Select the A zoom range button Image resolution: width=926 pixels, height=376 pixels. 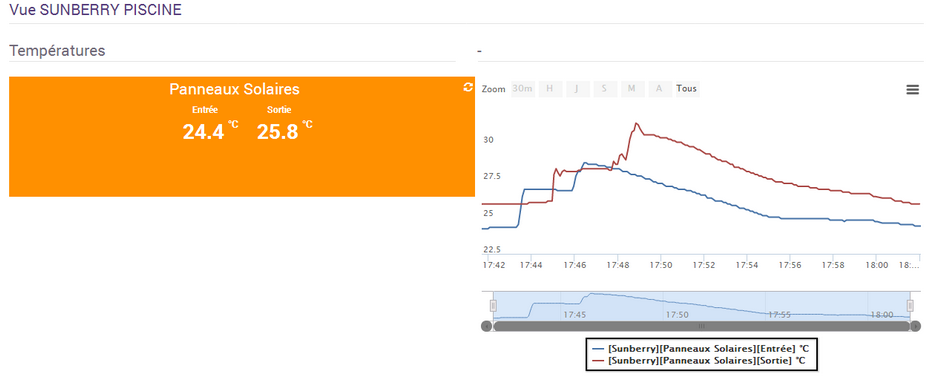pyautogui.click(x=659, y=89)
